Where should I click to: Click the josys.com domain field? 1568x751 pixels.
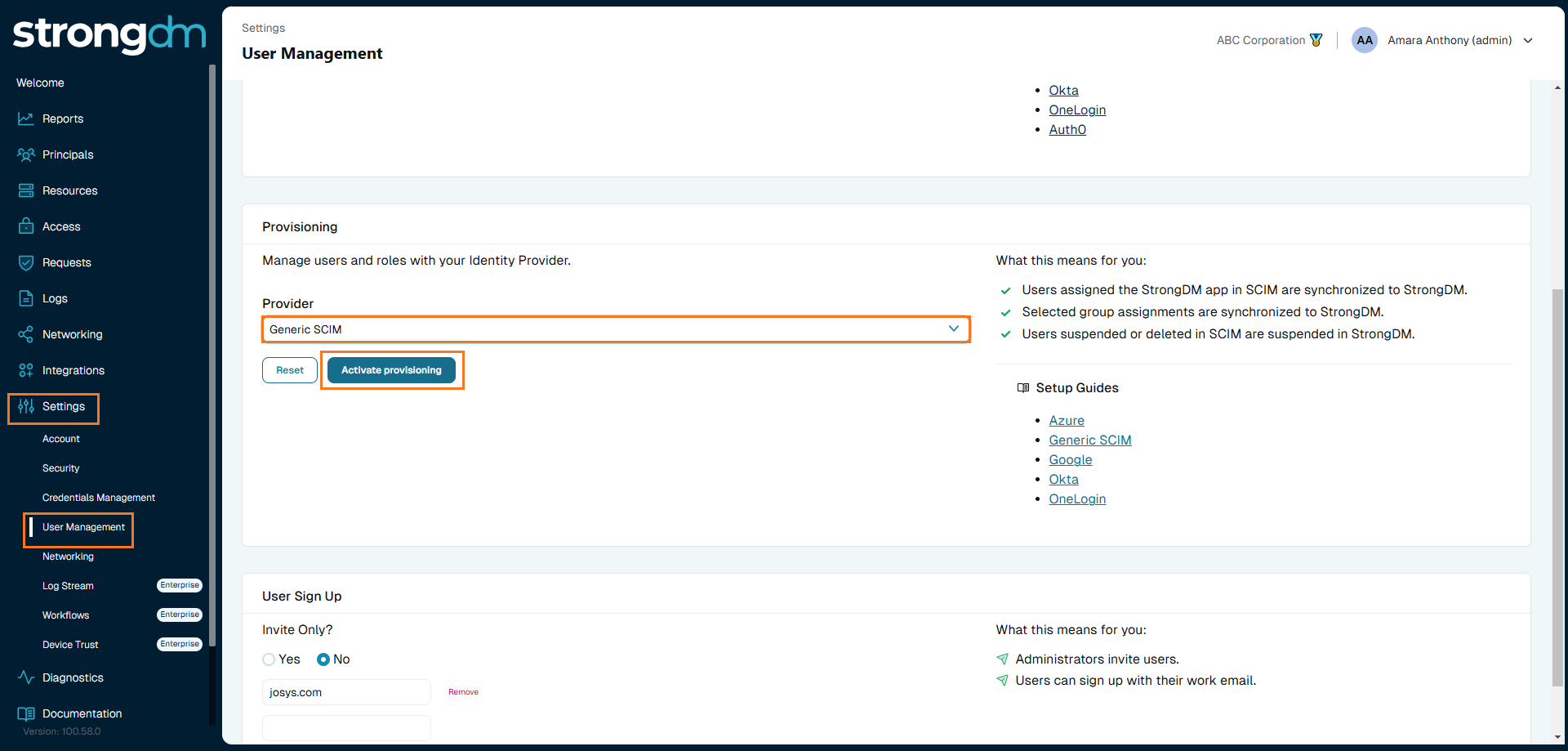pos(346,692)
